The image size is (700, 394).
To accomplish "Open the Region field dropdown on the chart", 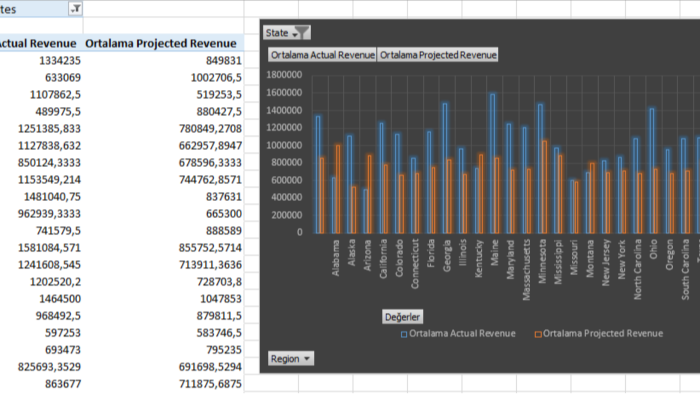I will coord(291,359).
